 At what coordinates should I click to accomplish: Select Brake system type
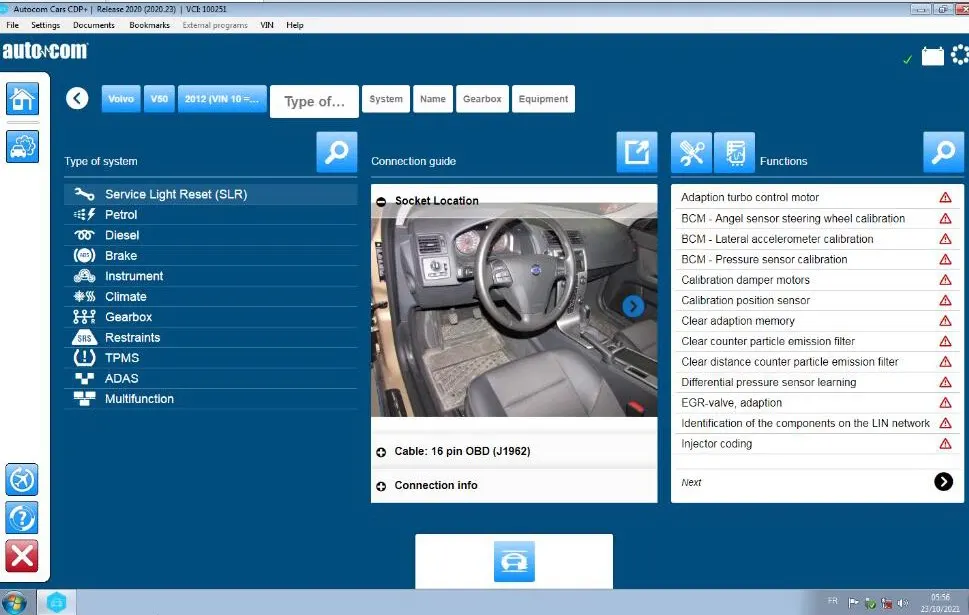click(211, 255)
